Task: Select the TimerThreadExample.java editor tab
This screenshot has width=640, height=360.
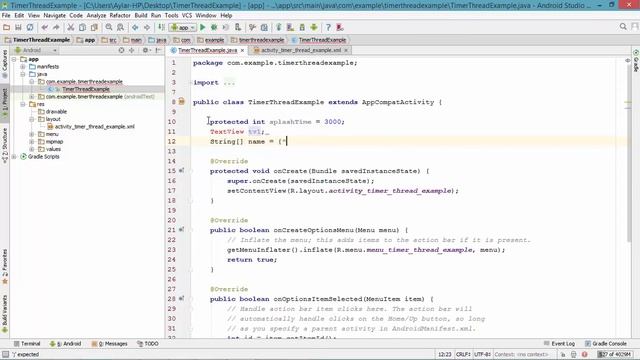Action: pyautogui.click(x=207, y=50)
